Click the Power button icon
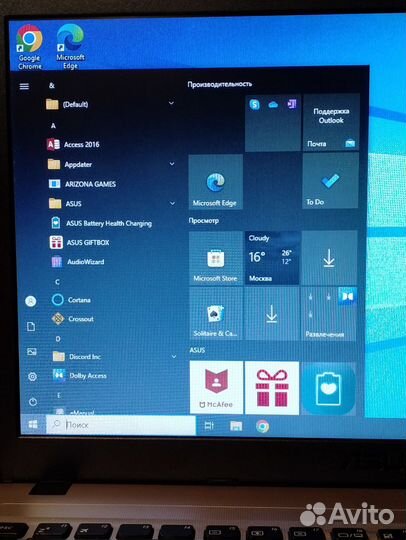The width and height of the screenshot is (406, 540). 33,402
